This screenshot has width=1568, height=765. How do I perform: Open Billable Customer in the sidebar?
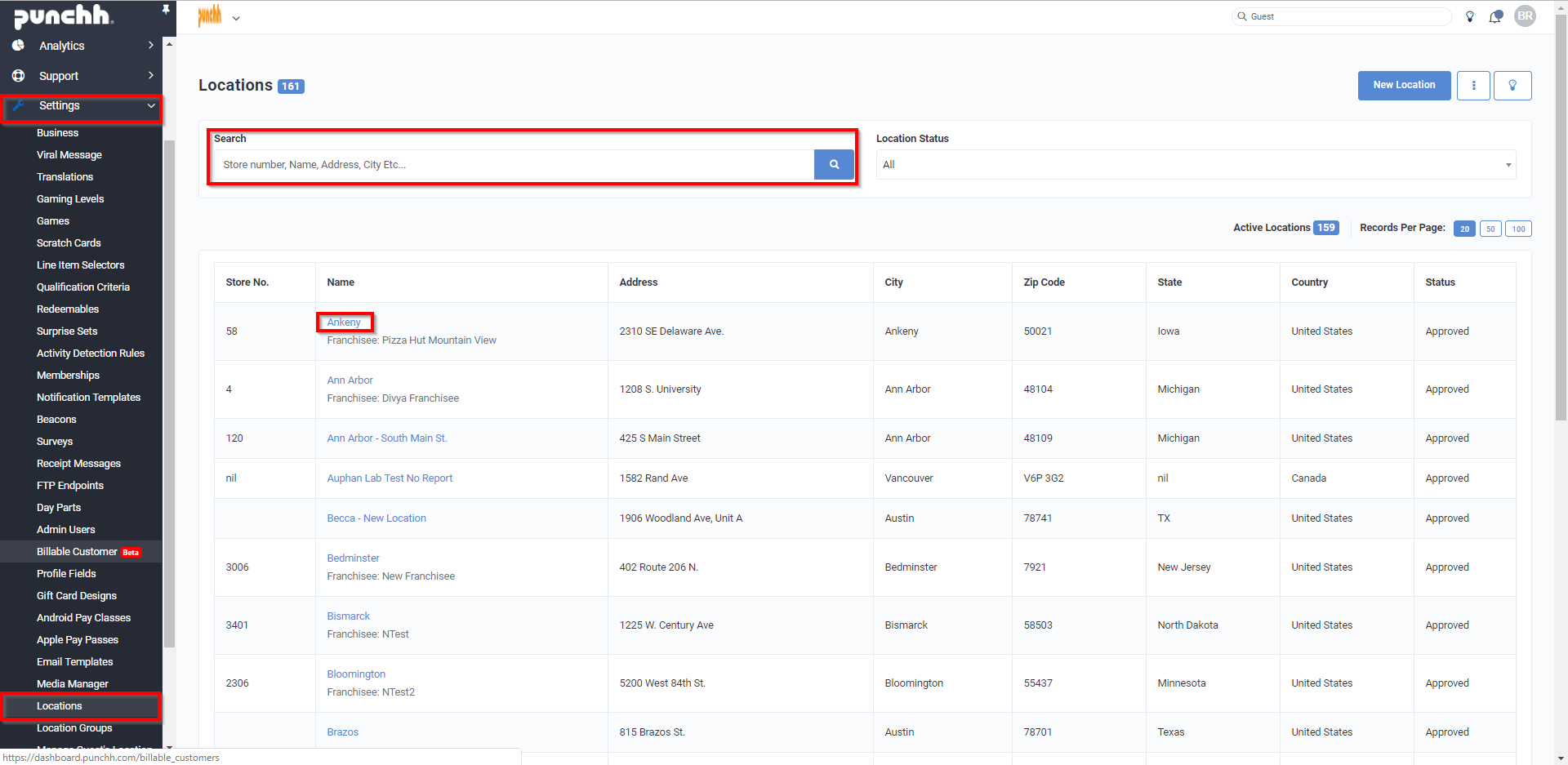77,552
